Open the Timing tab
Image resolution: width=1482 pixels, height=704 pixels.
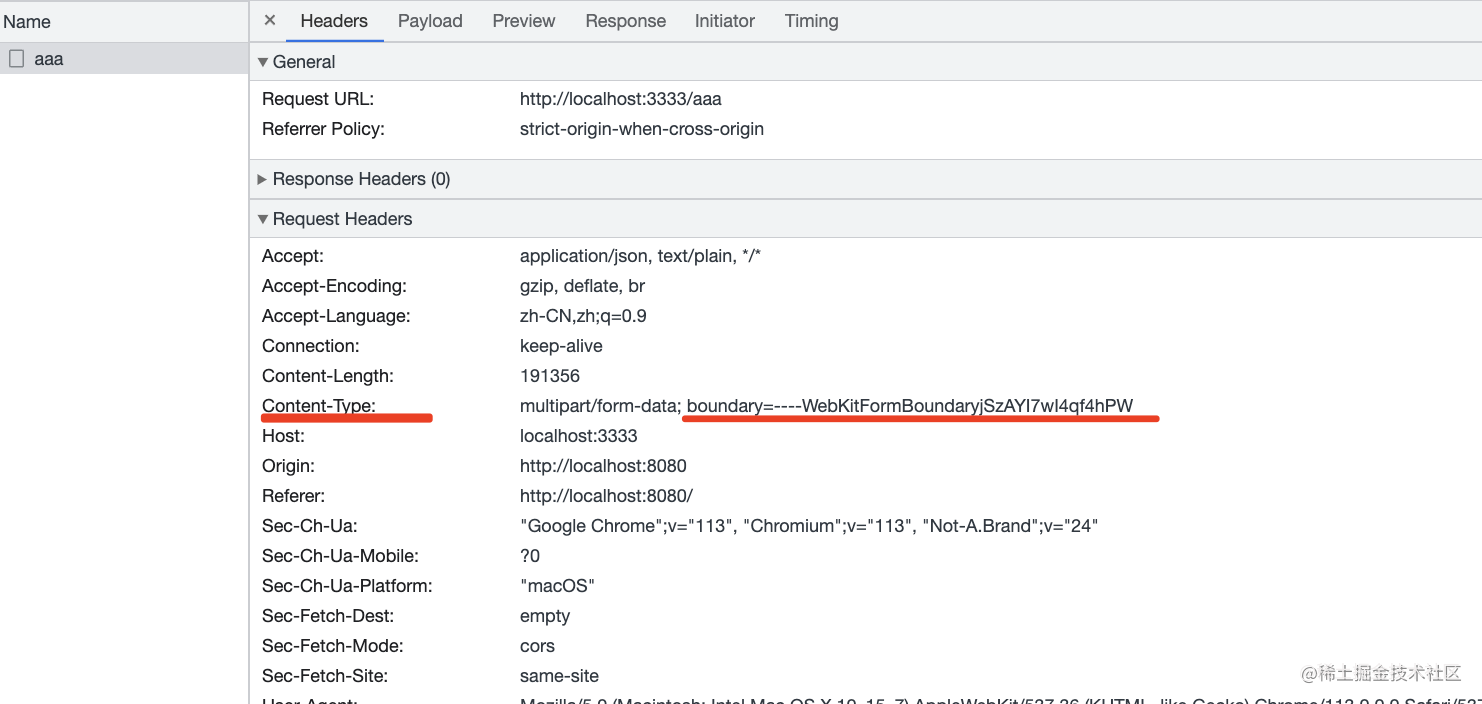[811, 21]
